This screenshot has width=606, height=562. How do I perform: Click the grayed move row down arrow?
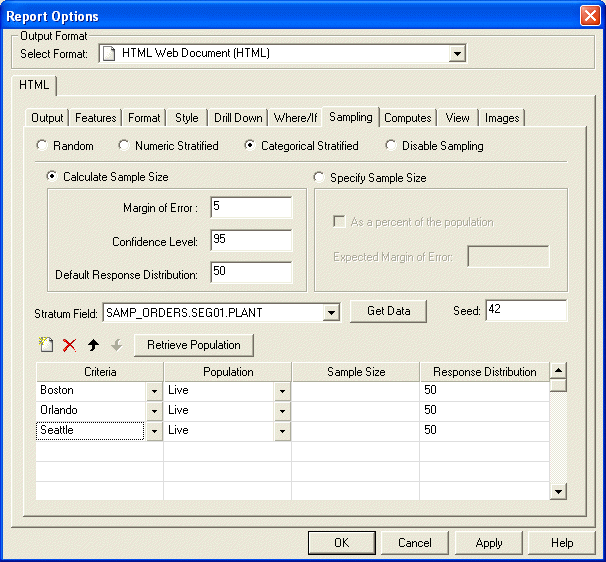tap(117, 345)
